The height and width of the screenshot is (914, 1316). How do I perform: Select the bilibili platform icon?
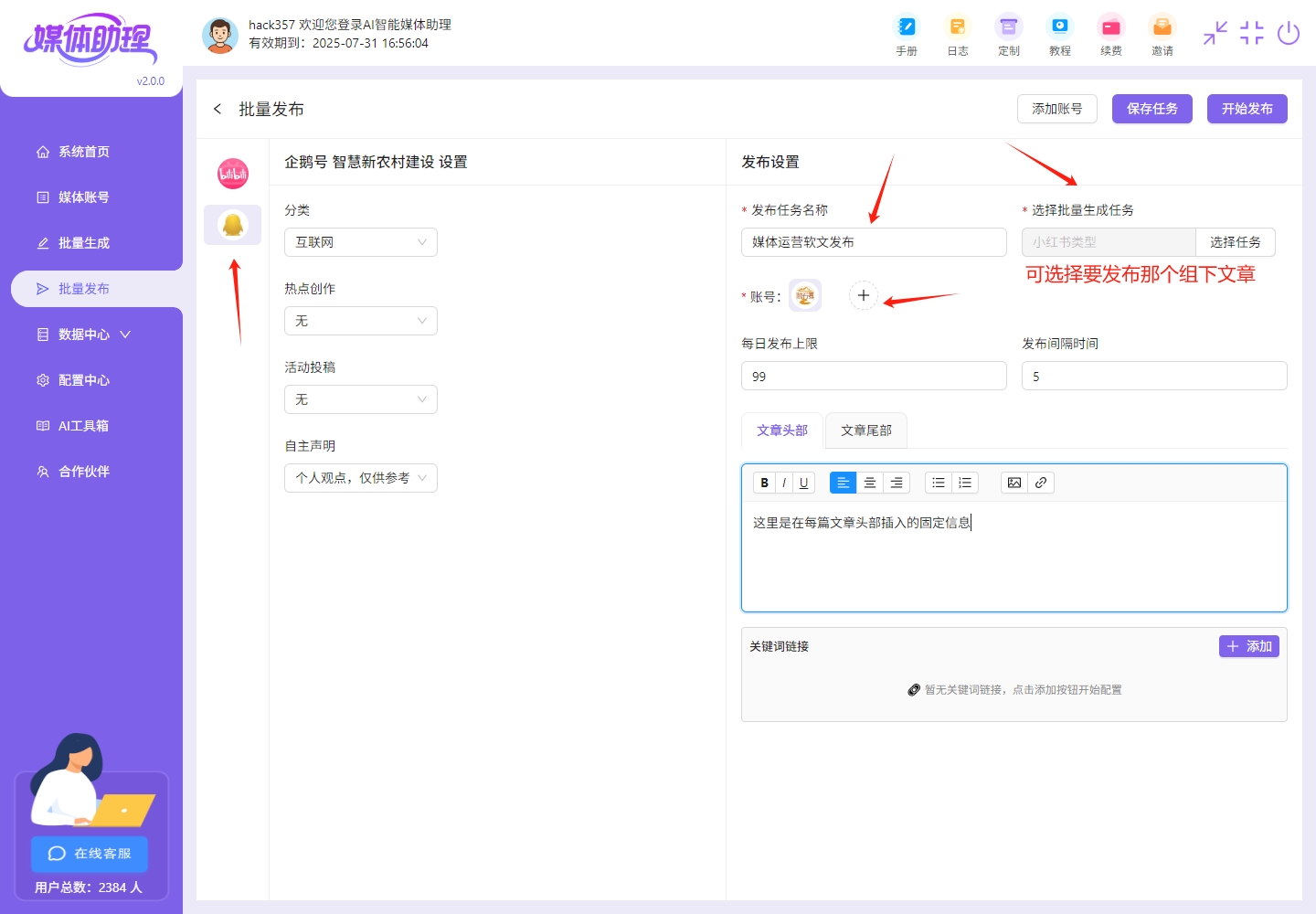[x=233, y=174]
